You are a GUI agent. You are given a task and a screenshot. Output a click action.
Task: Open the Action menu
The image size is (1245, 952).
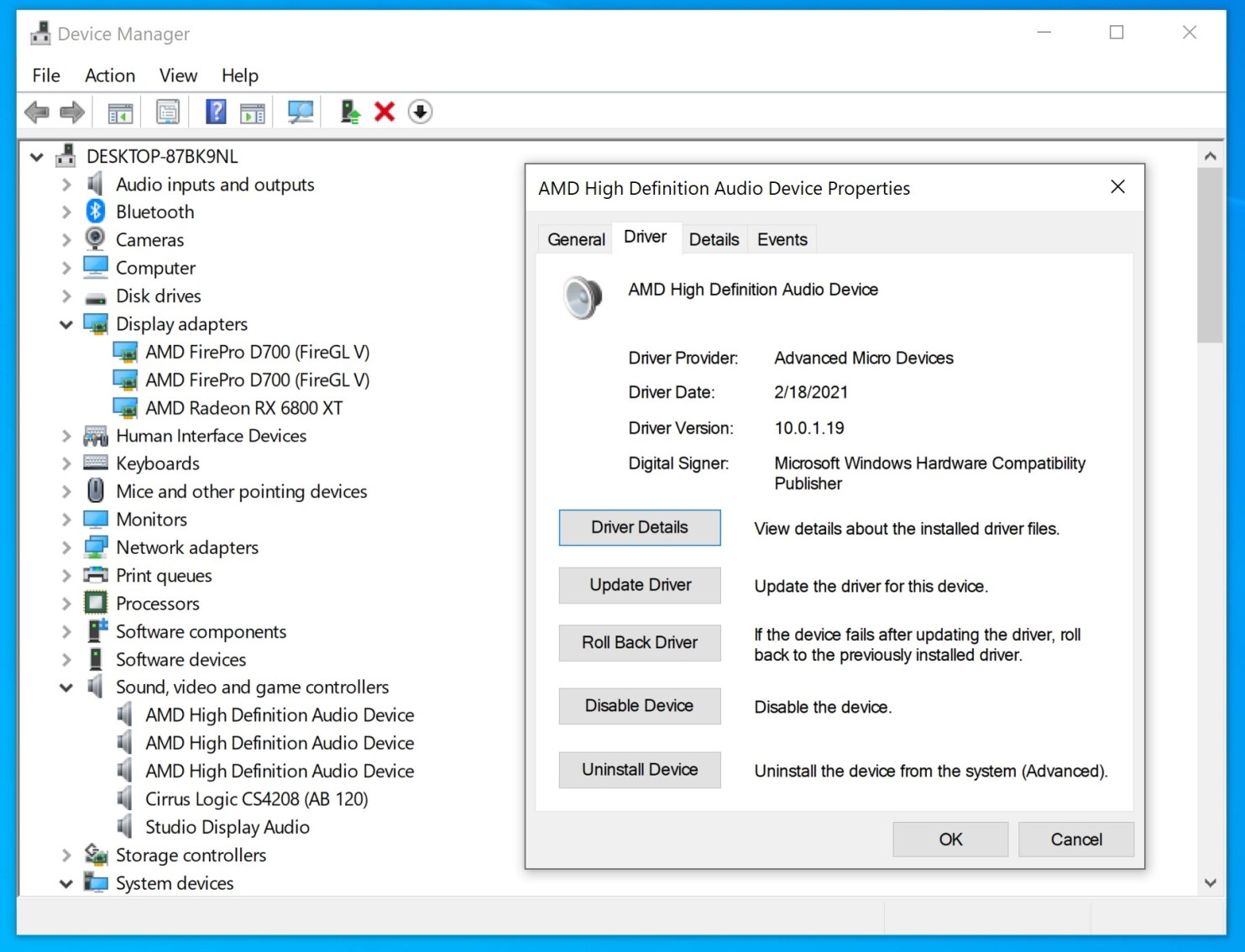tap(110, 76)
